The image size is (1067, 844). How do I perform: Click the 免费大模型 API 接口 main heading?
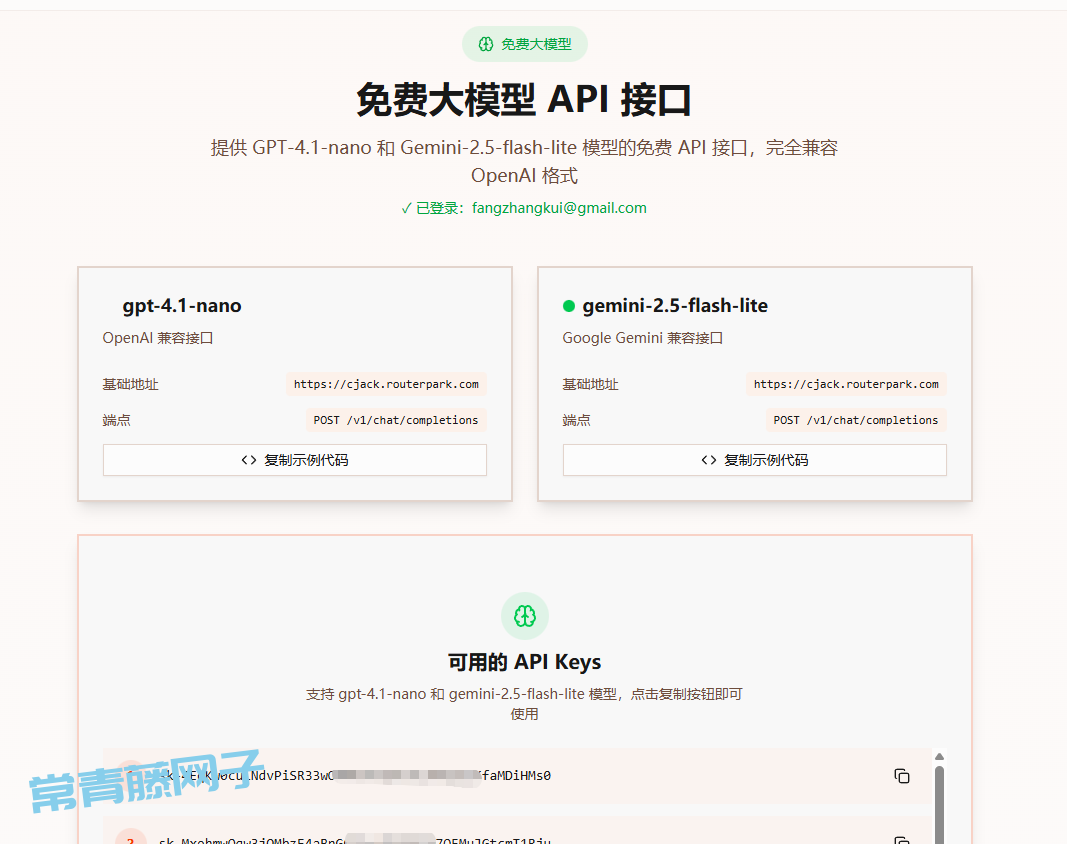coord(524,100)
